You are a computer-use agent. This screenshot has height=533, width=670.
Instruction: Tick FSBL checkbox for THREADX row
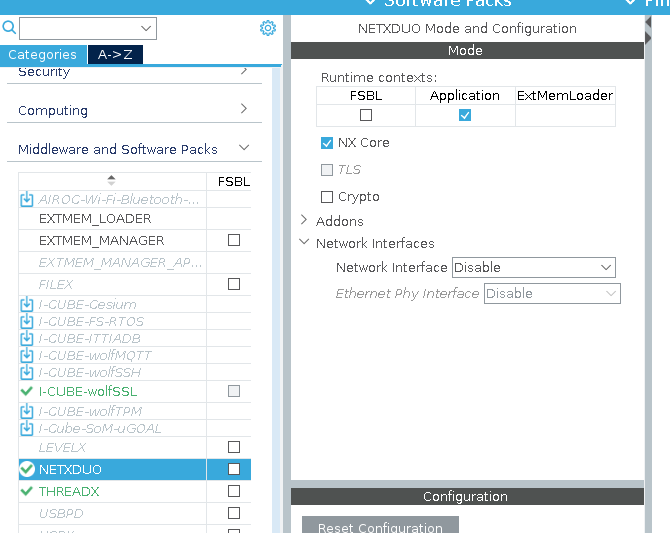click(234, 491)
